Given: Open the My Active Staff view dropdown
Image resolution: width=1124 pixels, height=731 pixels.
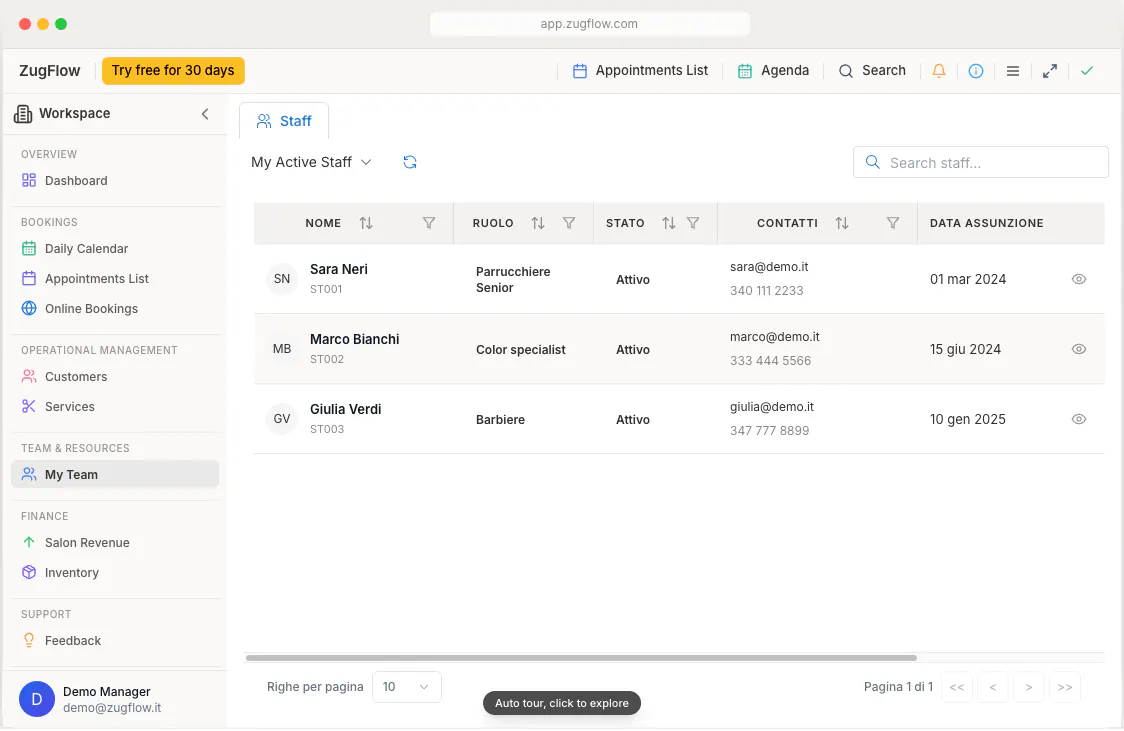Looking at the screenshot, I should coord(311,162).
